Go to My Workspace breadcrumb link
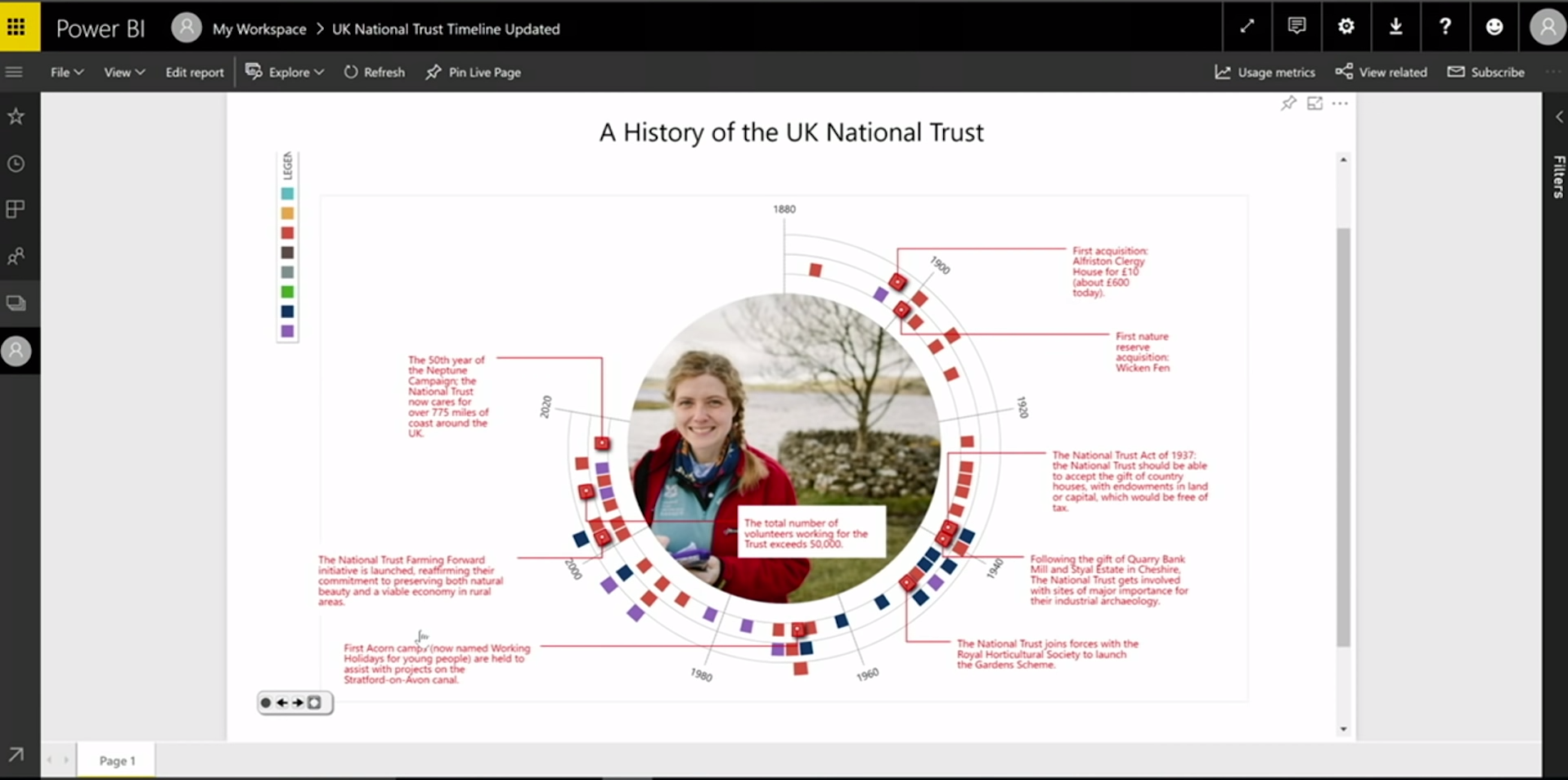 pyautogui.click(x=258, y=29)
